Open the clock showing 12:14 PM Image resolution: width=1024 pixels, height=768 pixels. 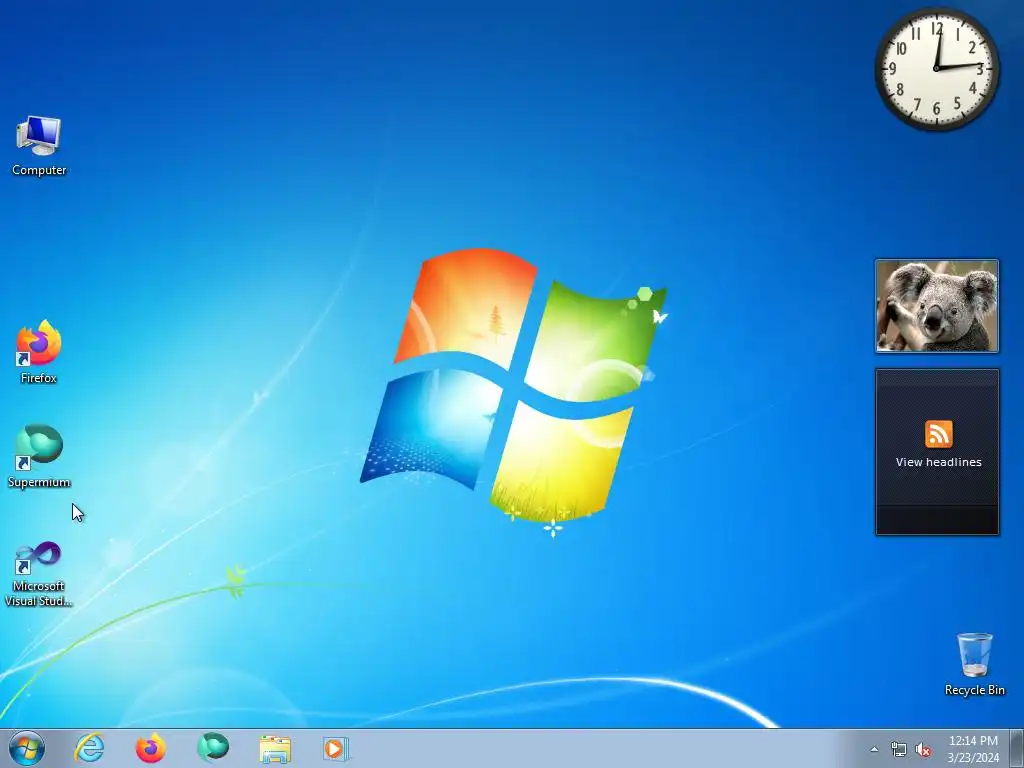click(973, 741)
